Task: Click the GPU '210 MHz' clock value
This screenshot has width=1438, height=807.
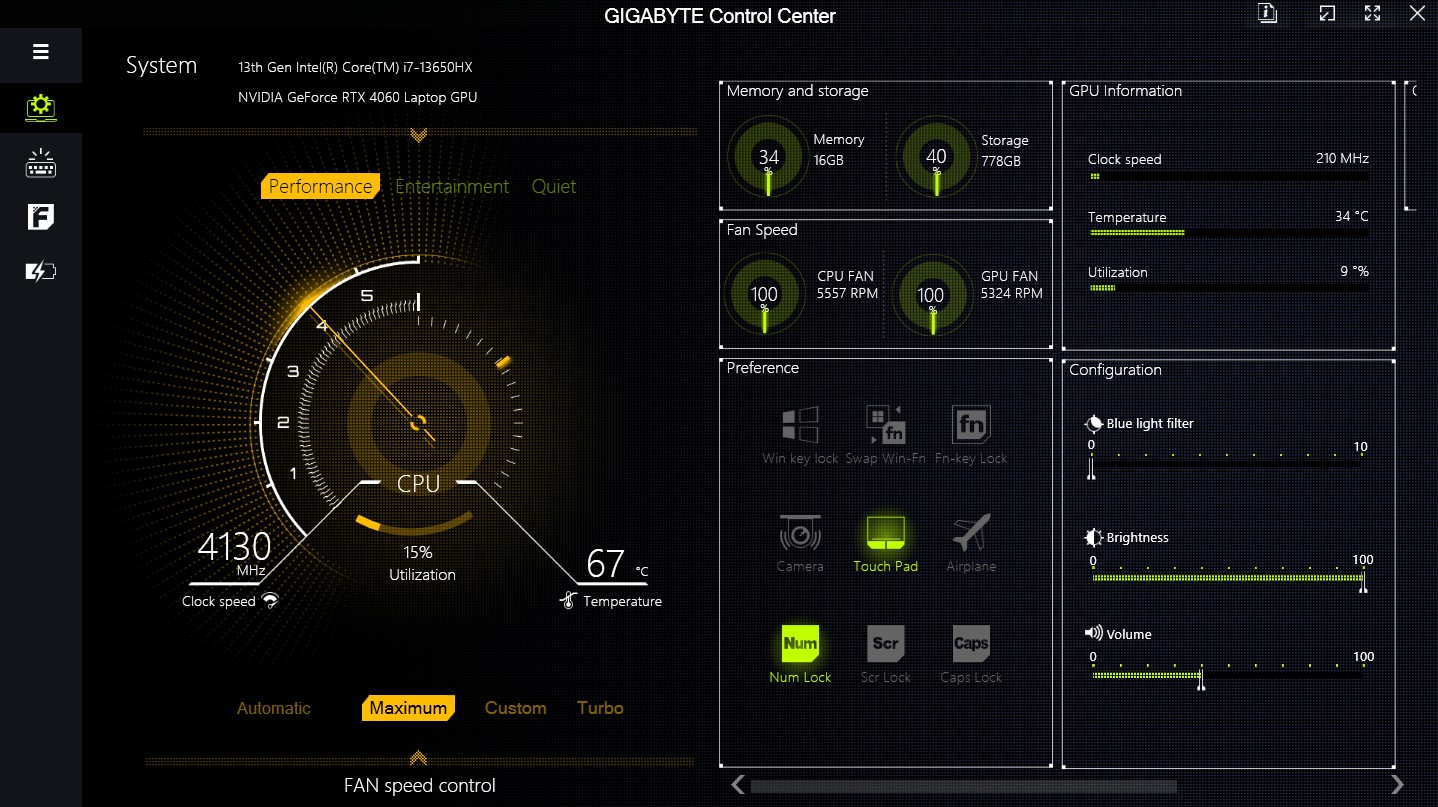Action: 1342,158
